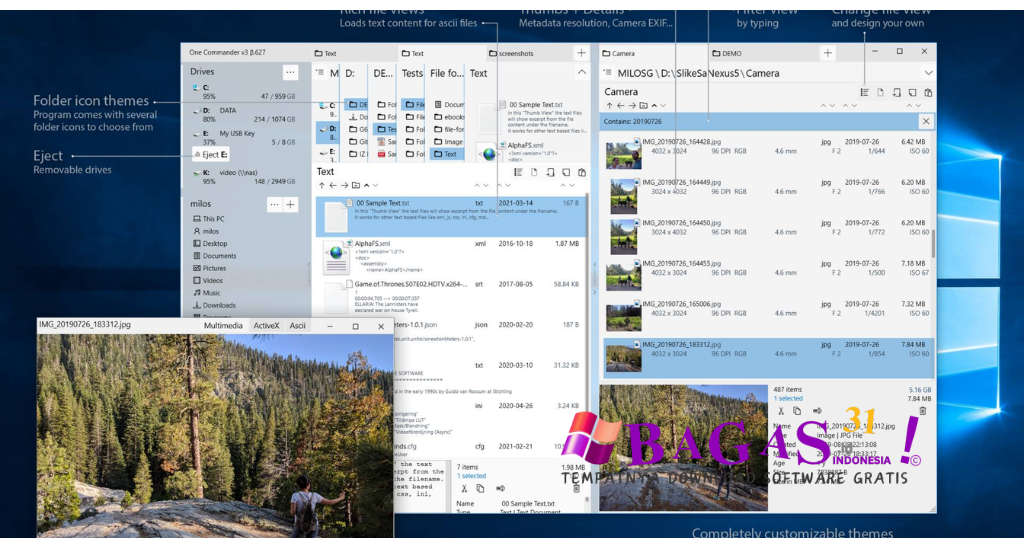Select the K: video network drive
The height and width of the screenshot is (538, 1024).
pos(244,177)
